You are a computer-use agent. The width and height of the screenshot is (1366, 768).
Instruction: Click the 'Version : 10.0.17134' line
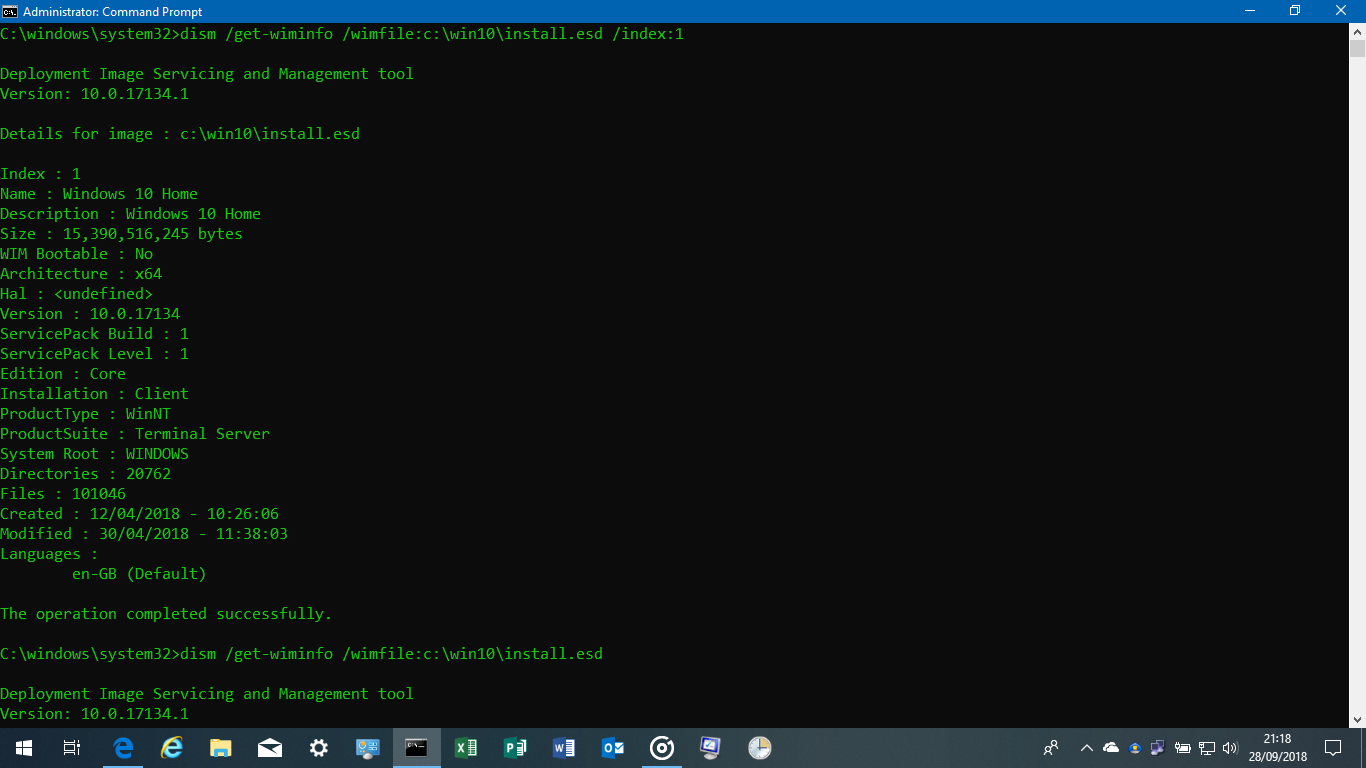point(90,314)
